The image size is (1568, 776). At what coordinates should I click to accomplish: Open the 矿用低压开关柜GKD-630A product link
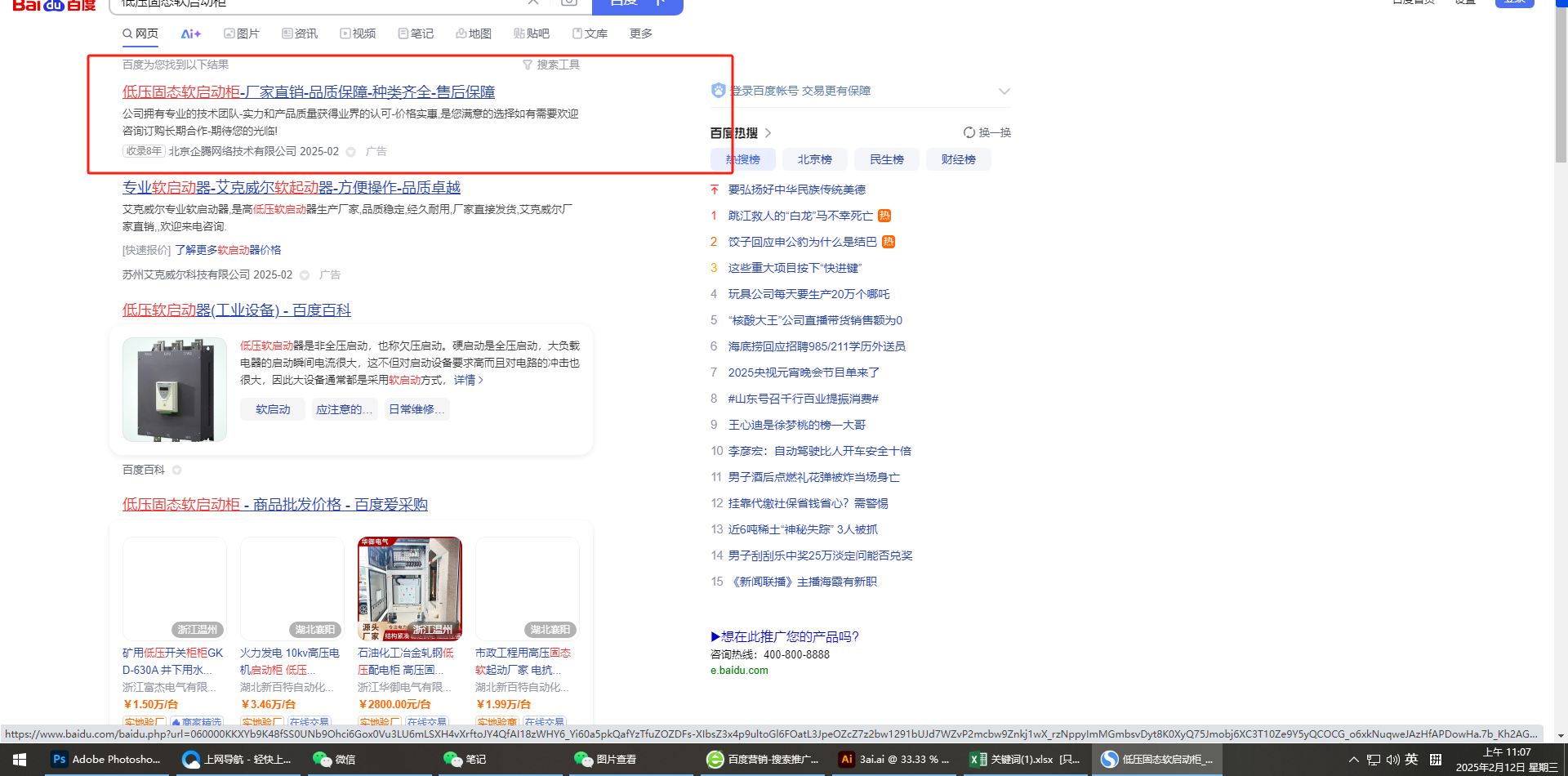coord(173,662)
